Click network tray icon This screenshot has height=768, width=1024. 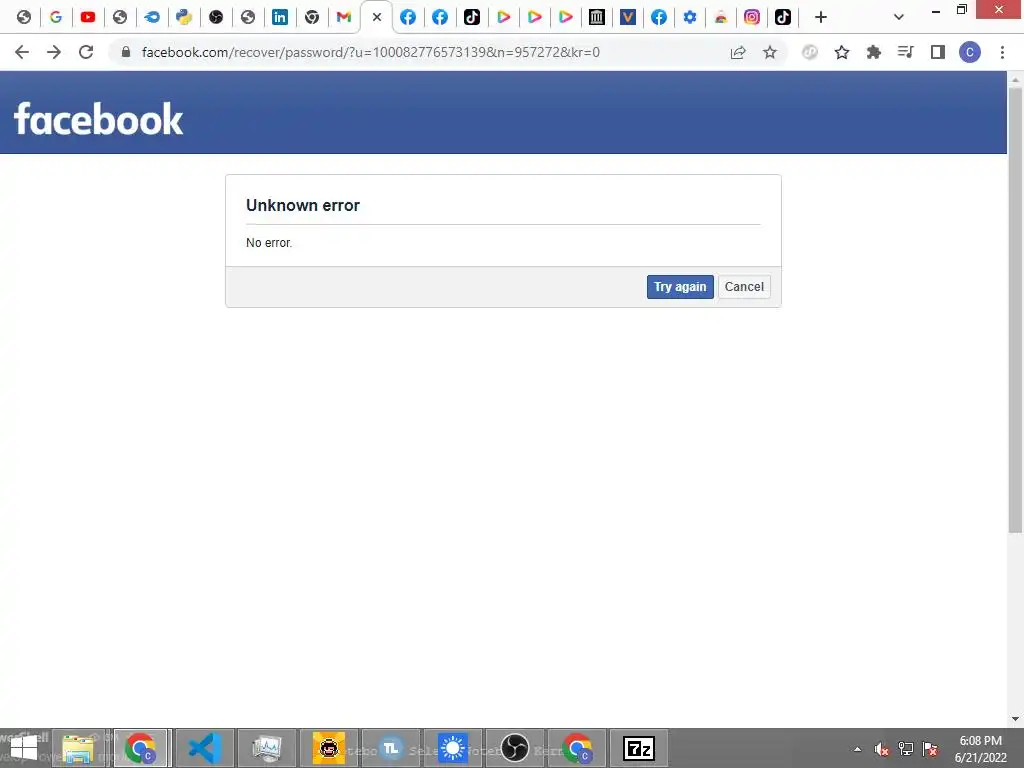coord(906,749)
